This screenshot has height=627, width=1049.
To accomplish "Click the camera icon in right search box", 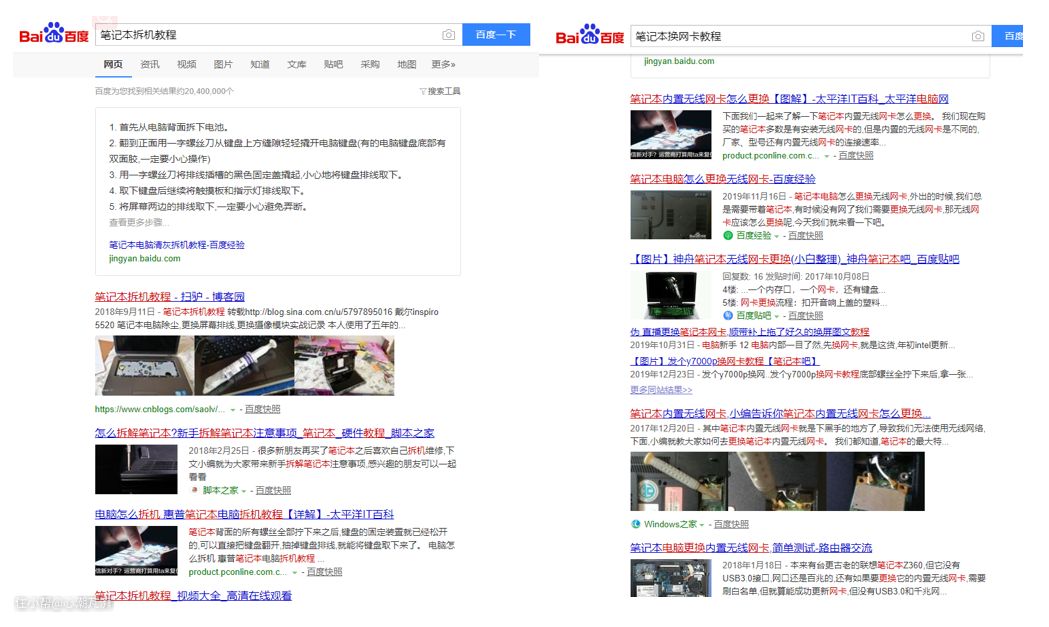I will (978, 37).
